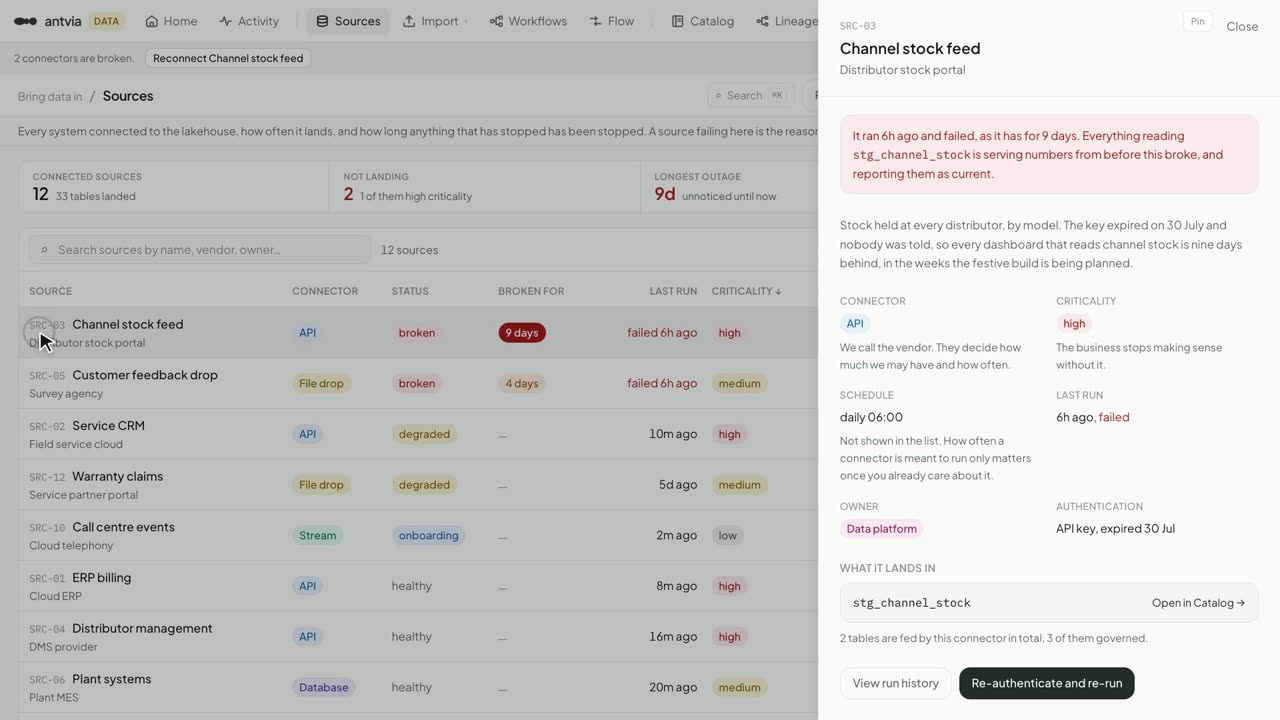Click the Flow arrows icon
The image size is (1280, 720).
[596, 21]
